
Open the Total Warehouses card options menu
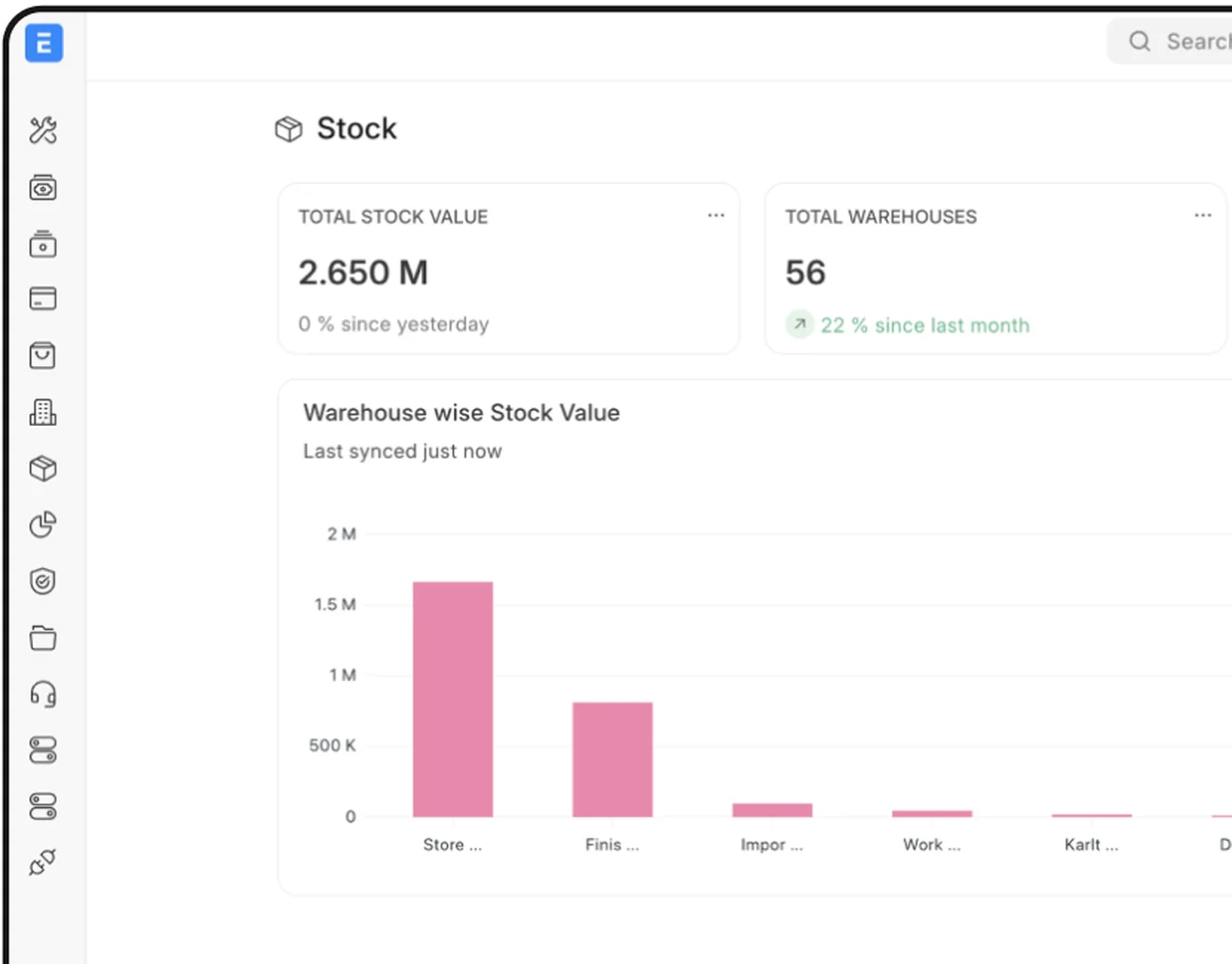(x=1203, y=215)
